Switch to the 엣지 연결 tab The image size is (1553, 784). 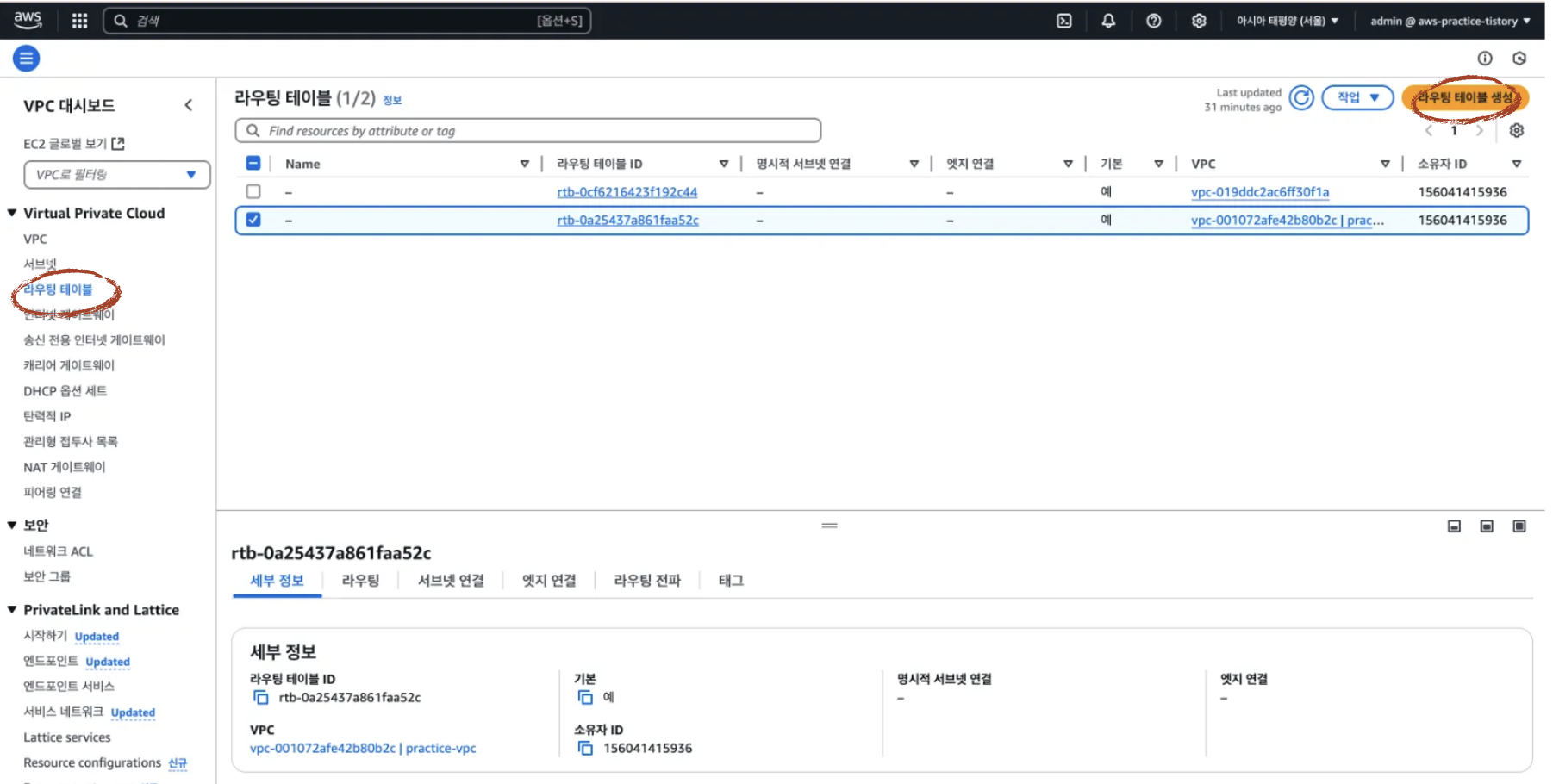[549, 581]
